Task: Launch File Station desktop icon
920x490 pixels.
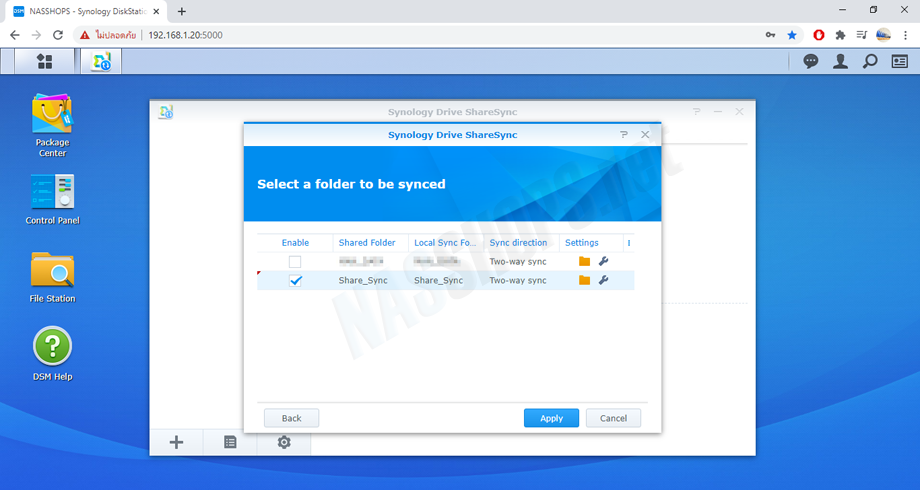Action: pyautogui.click(x=52, y=277)
